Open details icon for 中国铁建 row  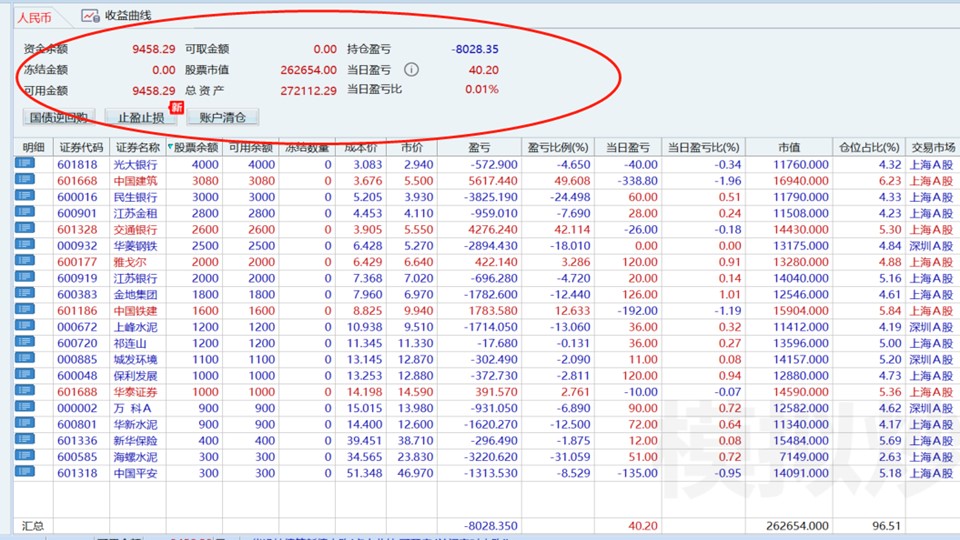25,309
